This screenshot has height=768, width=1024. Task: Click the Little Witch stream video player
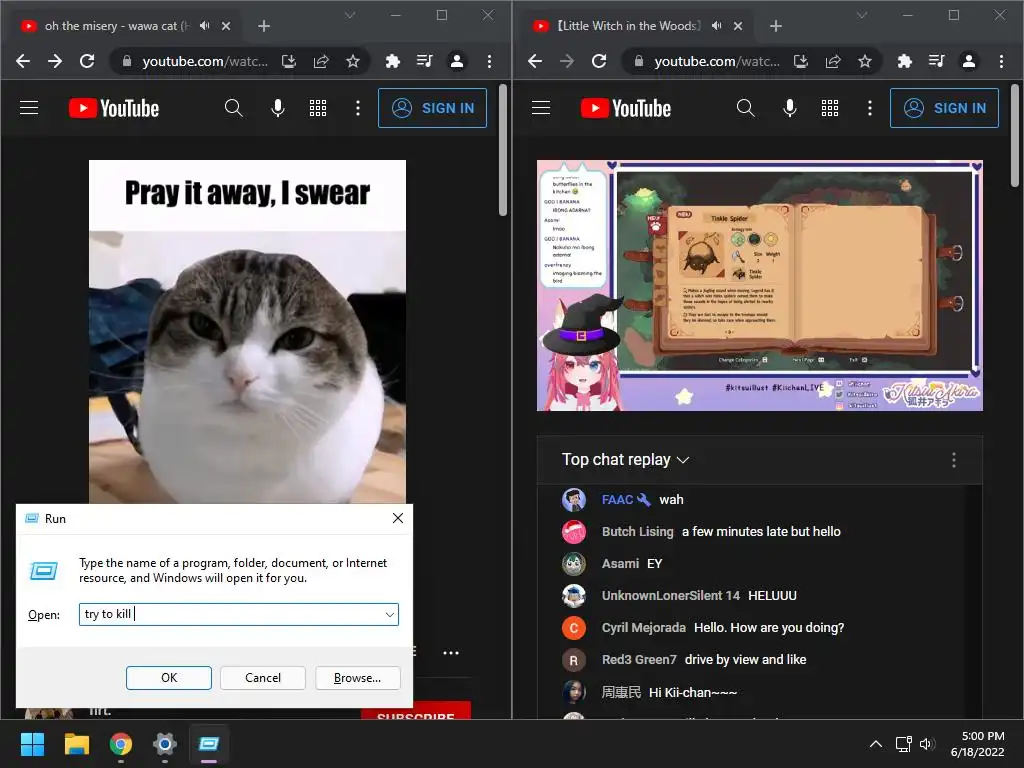point(760,285)
